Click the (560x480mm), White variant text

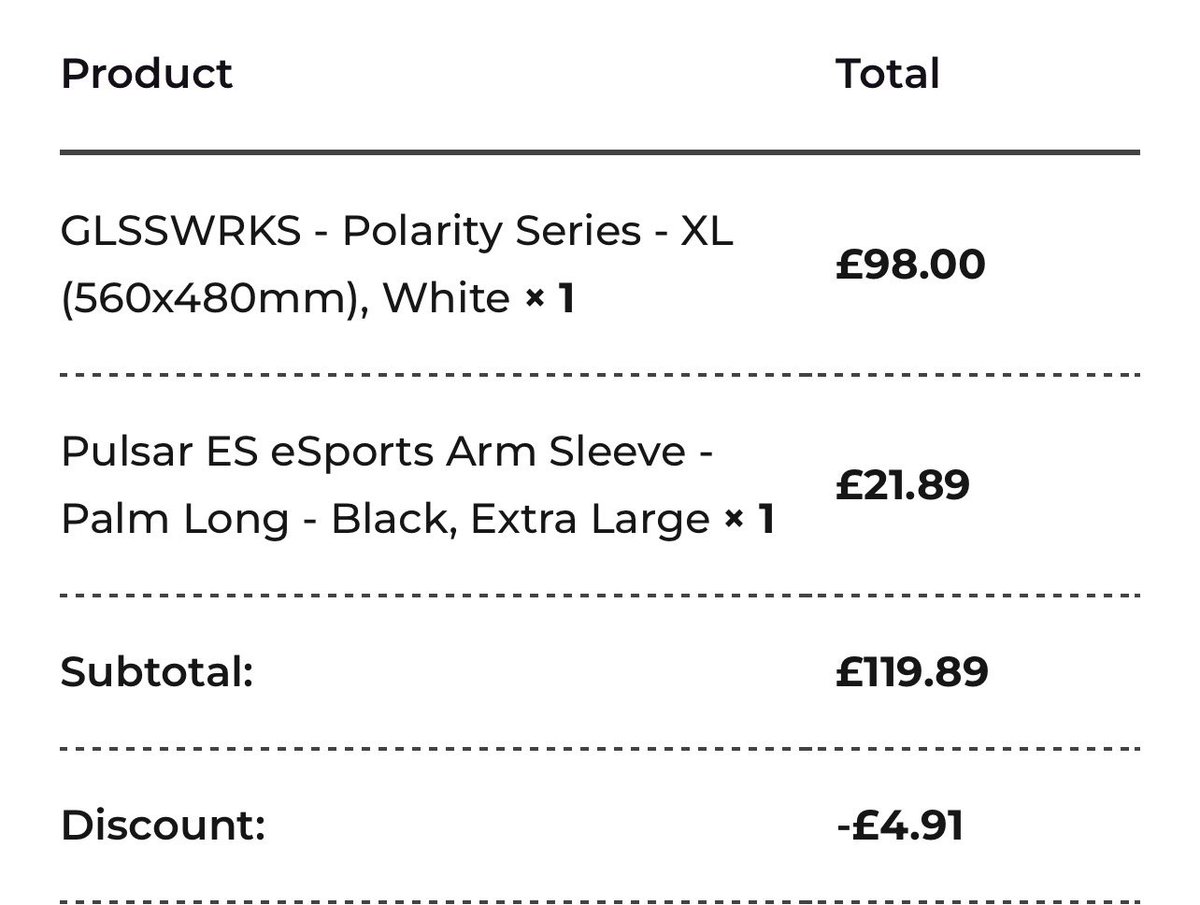pyautogui.click(x=286, y=299)
